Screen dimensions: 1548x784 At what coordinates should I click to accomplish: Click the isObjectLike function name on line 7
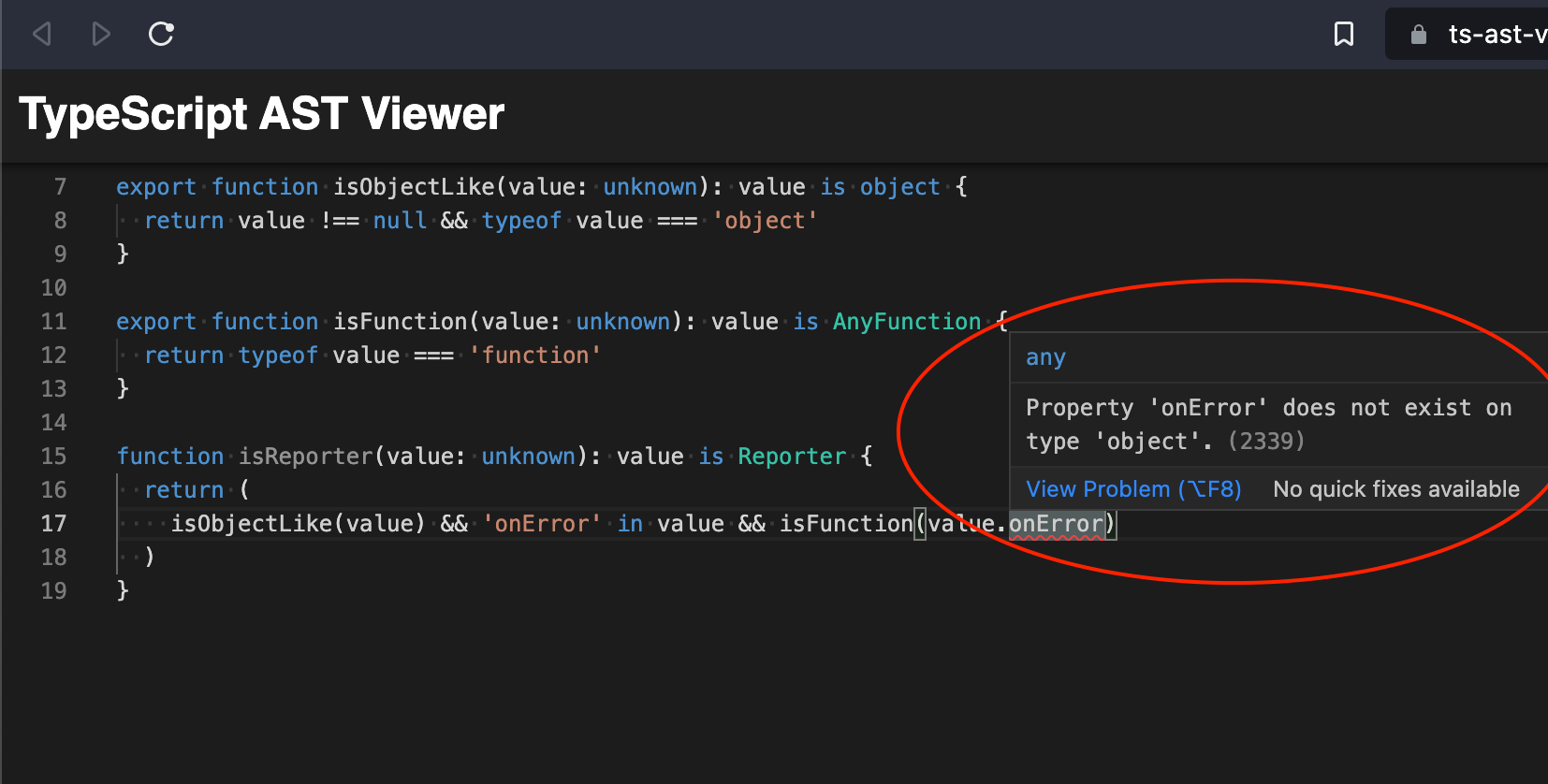415,187
